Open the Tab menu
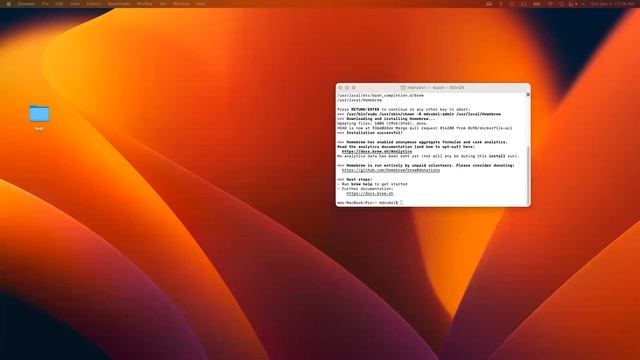Viewport: 640px width, 360px height. coord(163,4)
